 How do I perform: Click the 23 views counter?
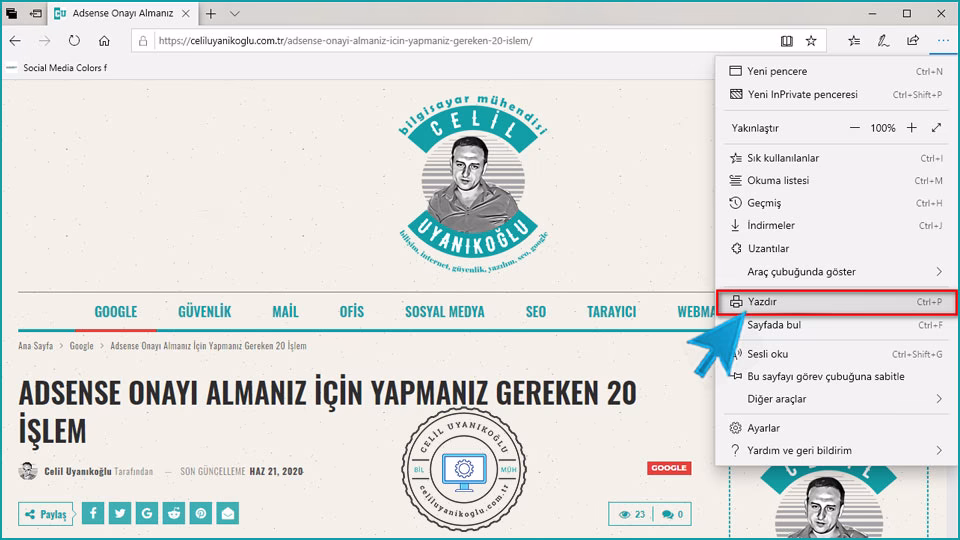click(x=632, y=514)
